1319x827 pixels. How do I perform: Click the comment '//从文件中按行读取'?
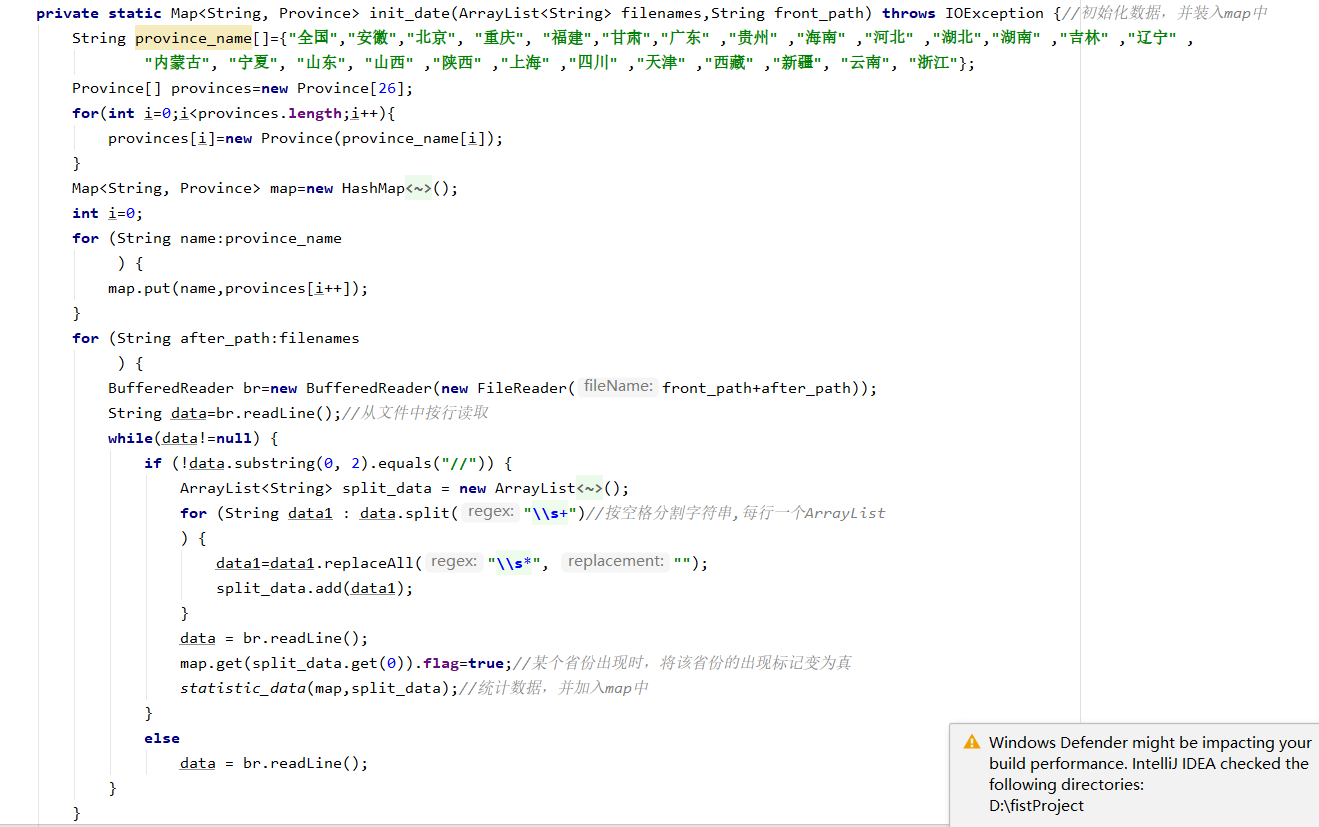(415, 413)
